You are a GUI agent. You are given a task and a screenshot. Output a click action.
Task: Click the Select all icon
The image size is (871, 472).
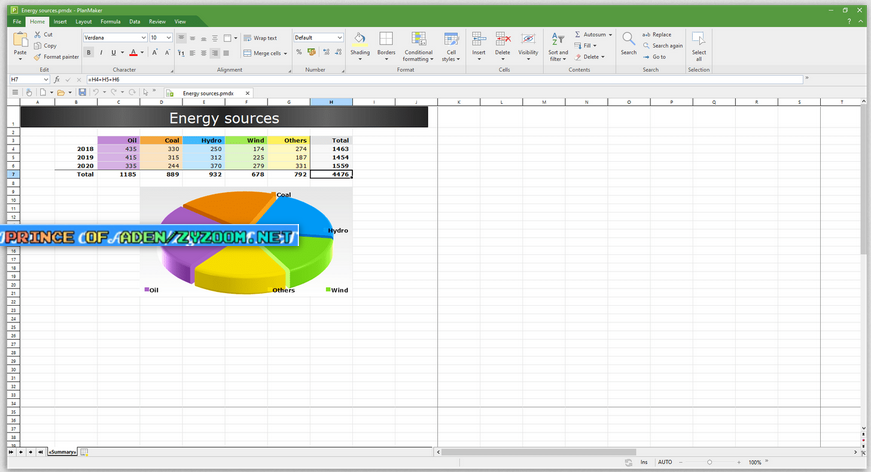699,39
